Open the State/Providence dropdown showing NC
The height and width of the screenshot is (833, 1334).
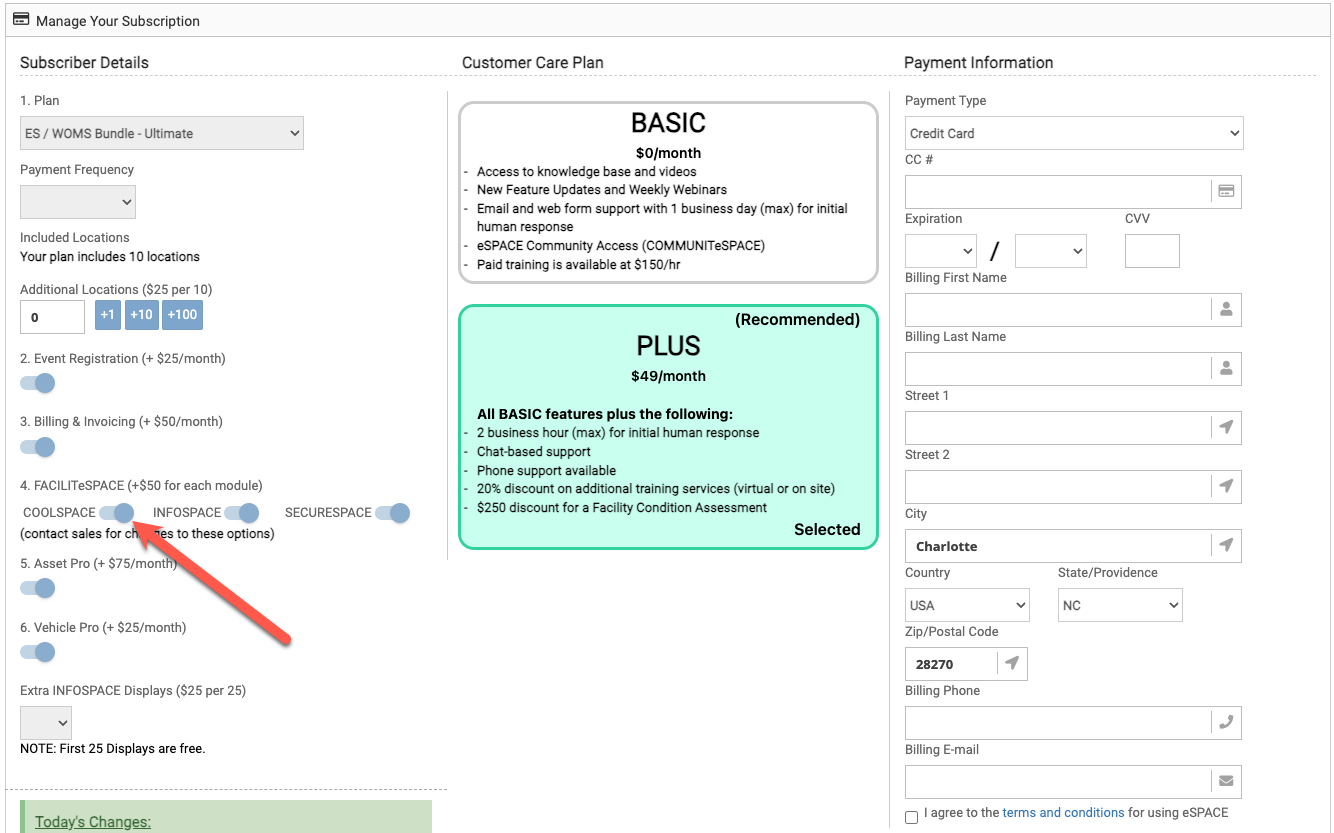pos(1120,605)
